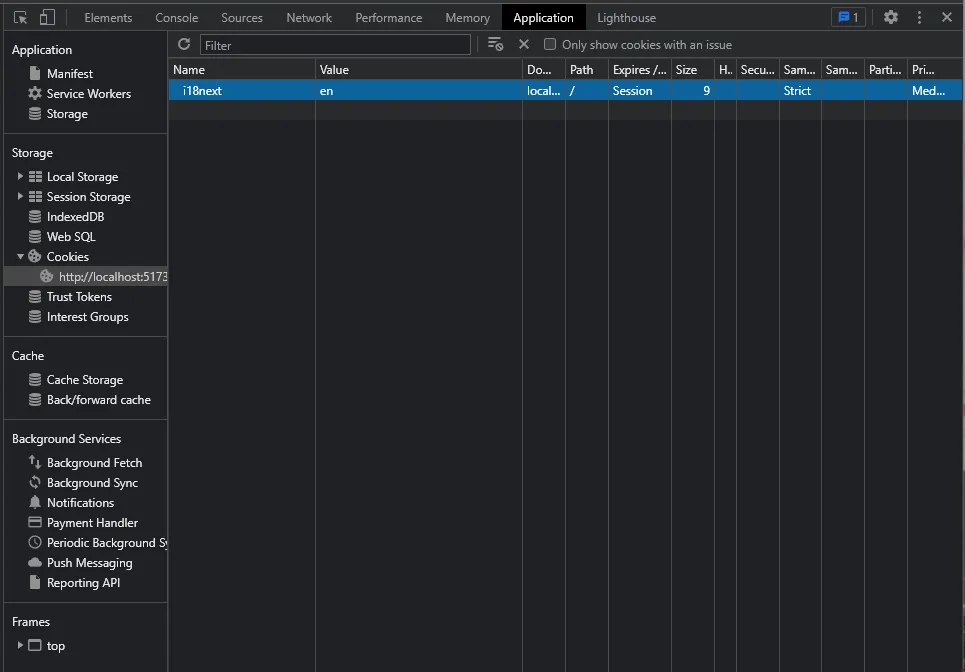Expand the Session Storage tree
965x672 pixels.
click(20, 197)
